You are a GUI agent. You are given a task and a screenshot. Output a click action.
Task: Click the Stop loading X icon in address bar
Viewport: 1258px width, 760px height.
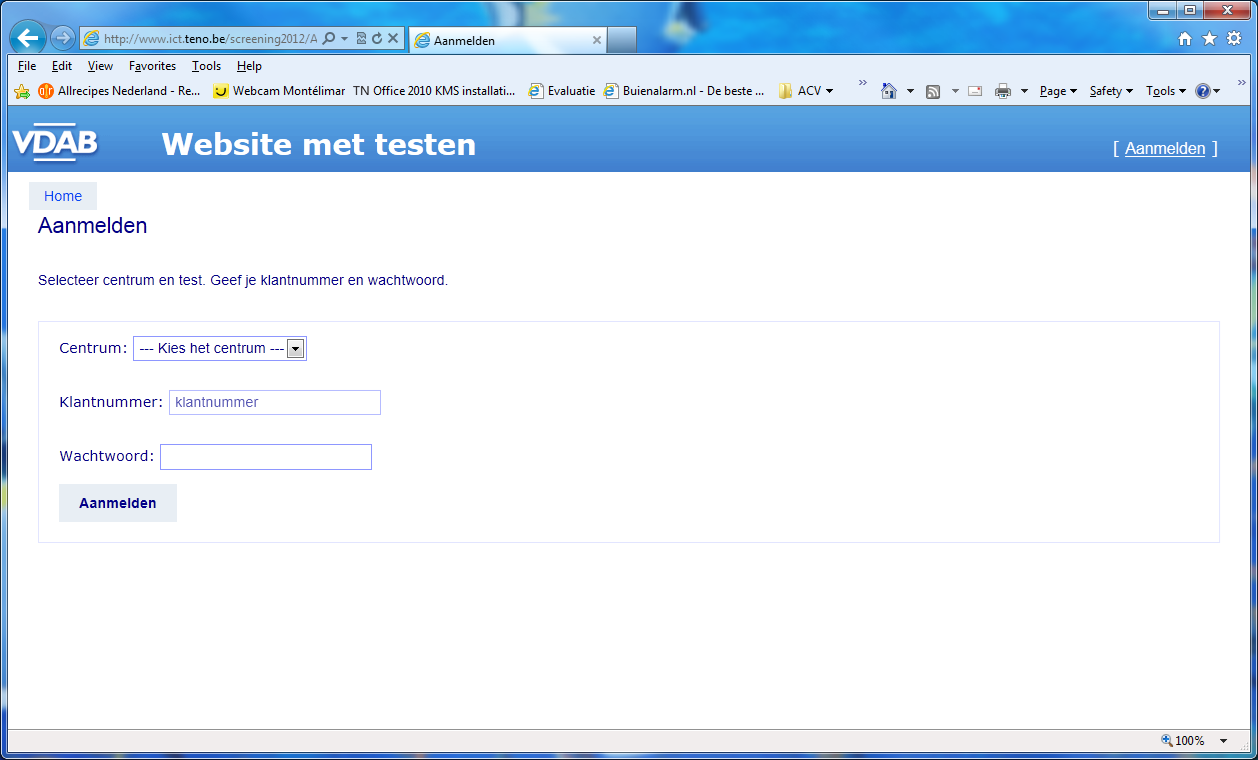point(393,39)
